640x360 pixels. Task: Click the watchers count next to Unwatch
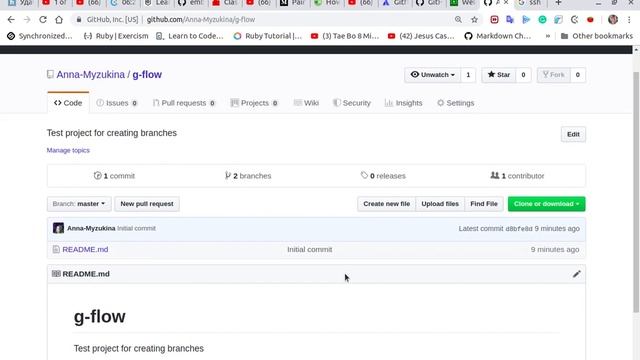[468, 75]
